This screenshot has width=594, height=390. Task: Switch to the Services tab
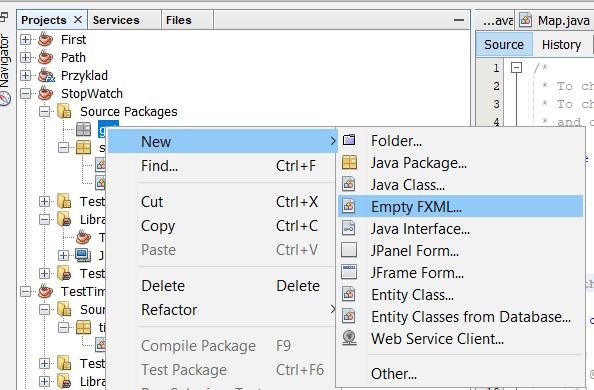(116, 20)
